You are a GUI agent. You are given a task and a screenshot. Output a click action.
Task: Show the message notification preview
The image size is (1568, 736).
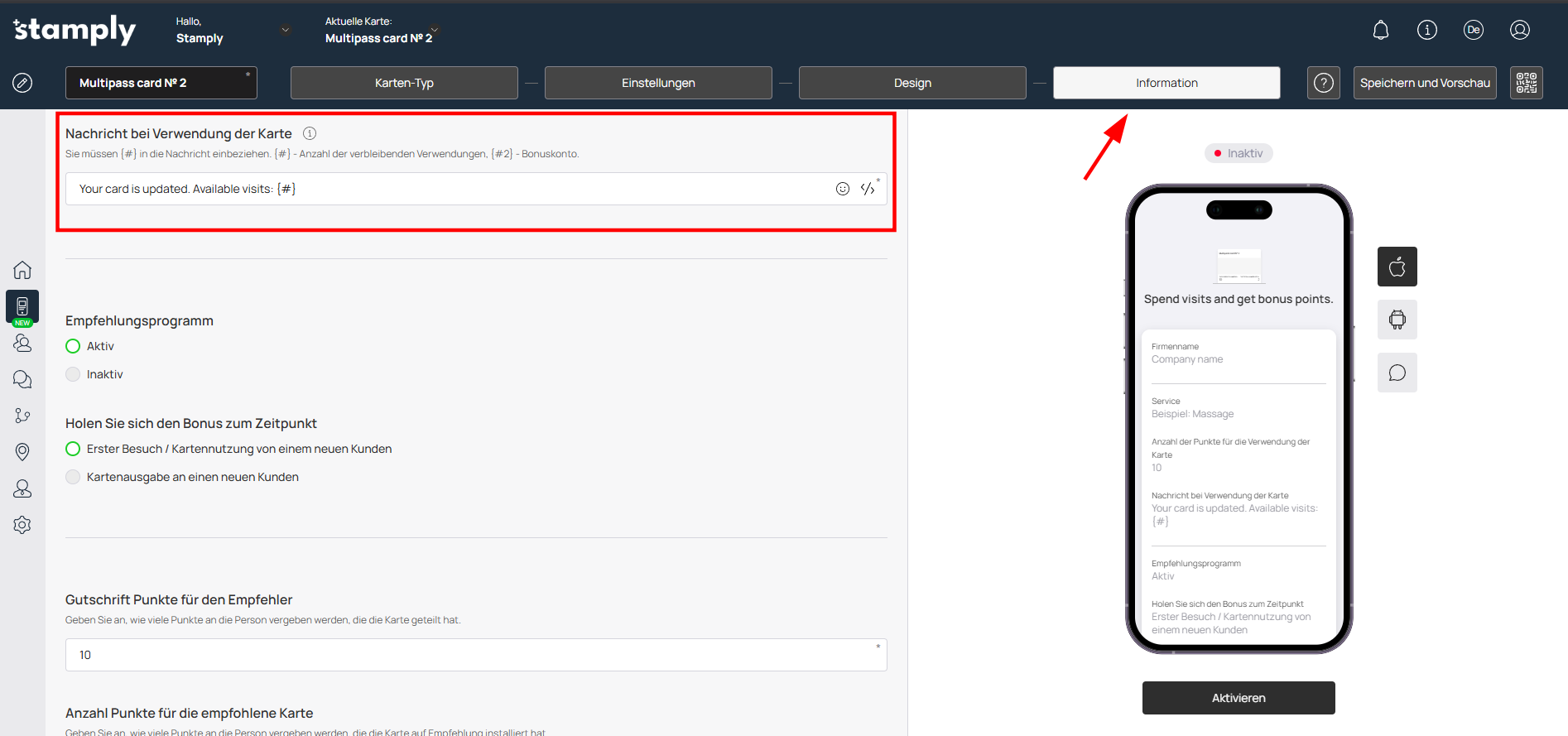point(1397,373)
